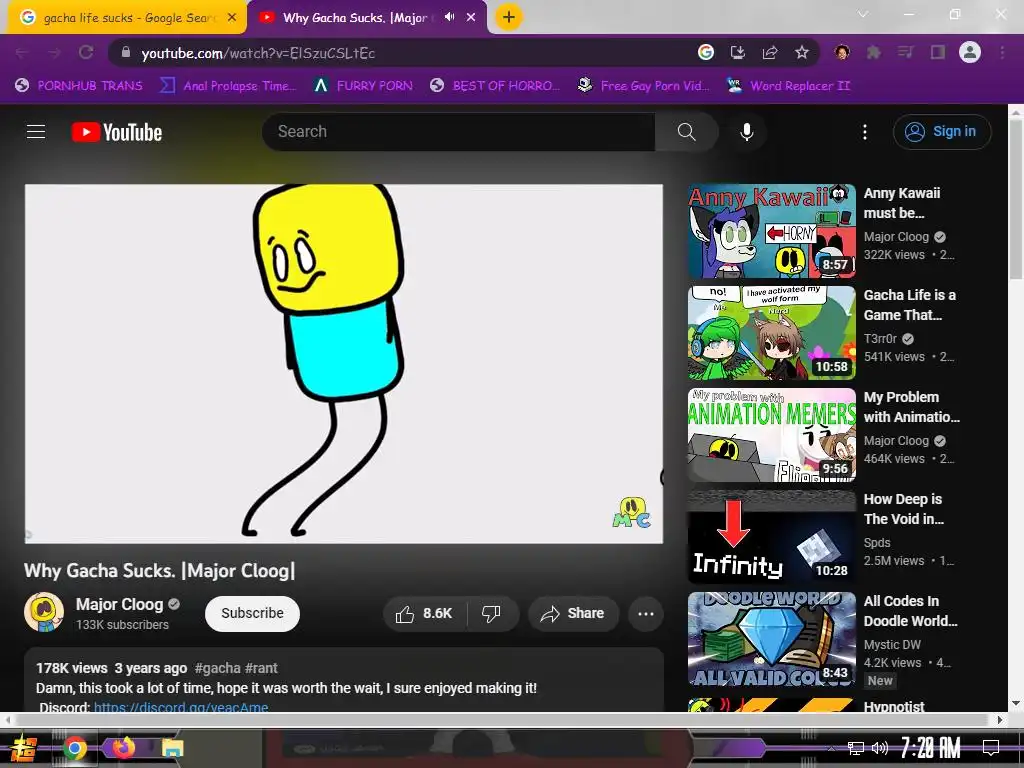
Task: Open the Major Cloog channel name
Action: pyautogui.click(x=119, y=605)
